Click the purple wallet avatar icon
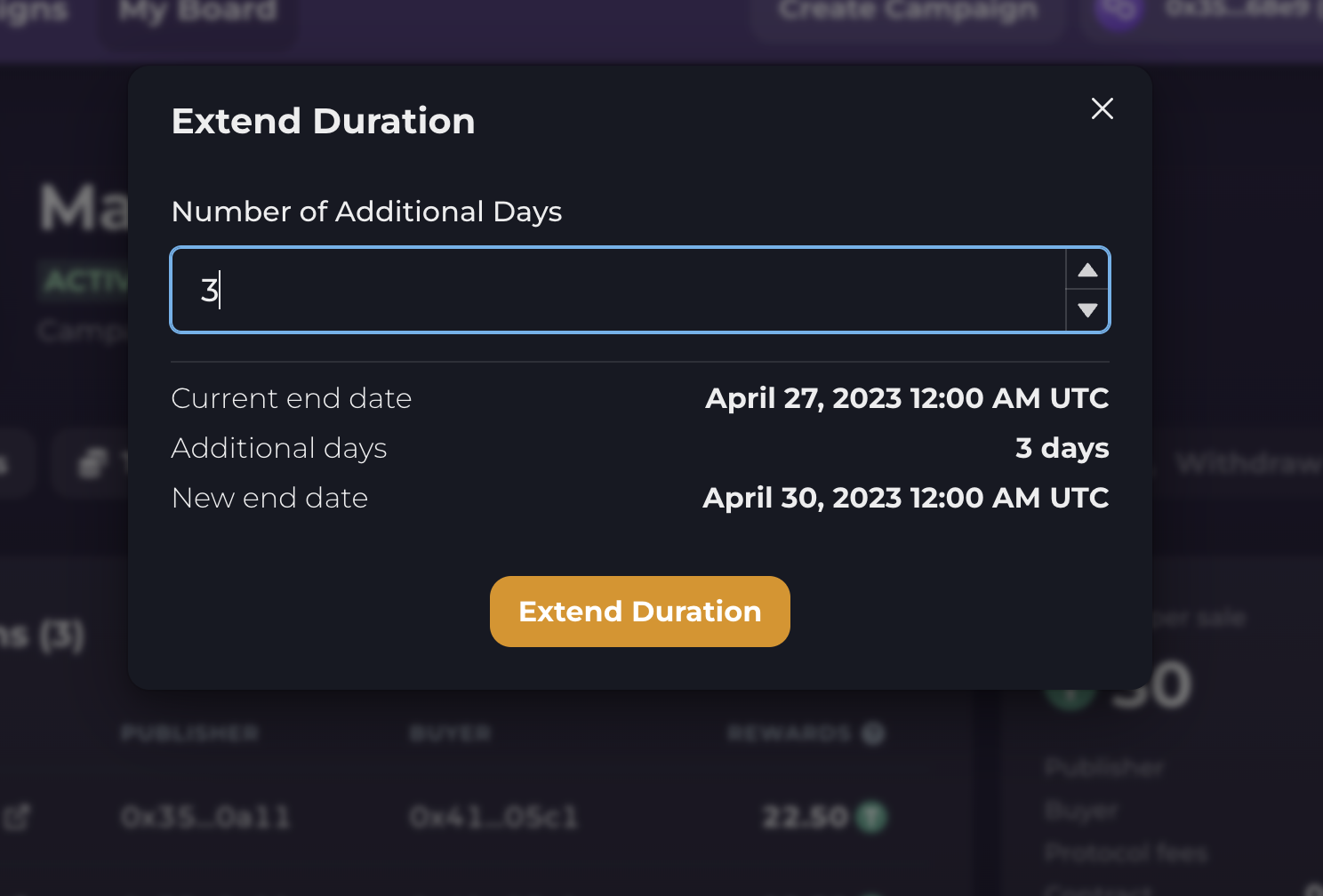 coord(1119,11)
